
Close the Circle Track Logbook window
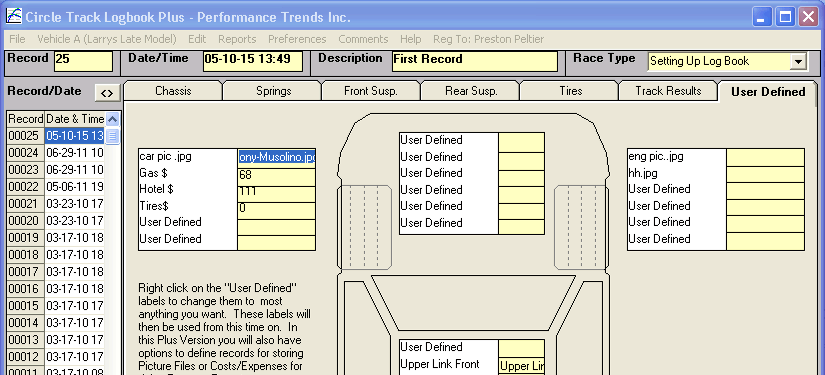coord(809,17)
